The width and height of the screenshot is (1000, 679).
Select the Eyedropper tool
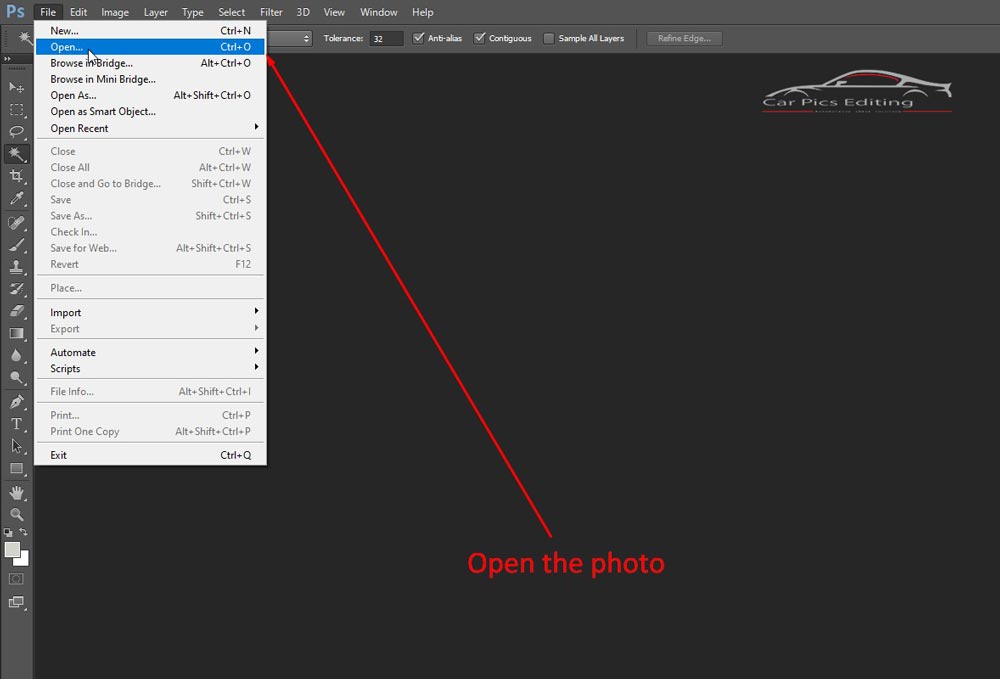(16, 198)
